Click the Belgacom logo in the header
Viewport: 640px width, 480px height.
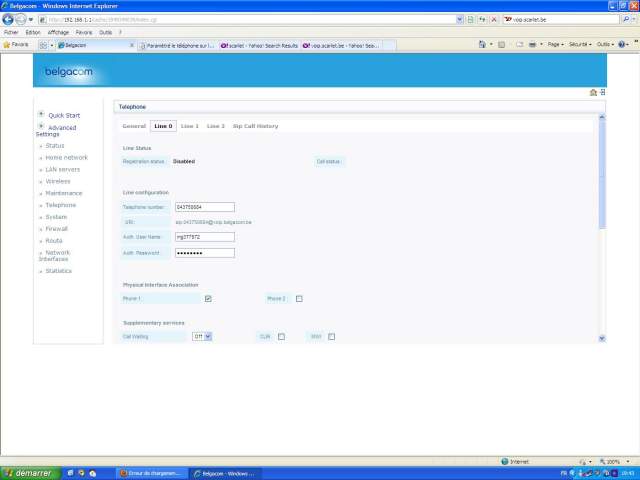click(67, 72)
